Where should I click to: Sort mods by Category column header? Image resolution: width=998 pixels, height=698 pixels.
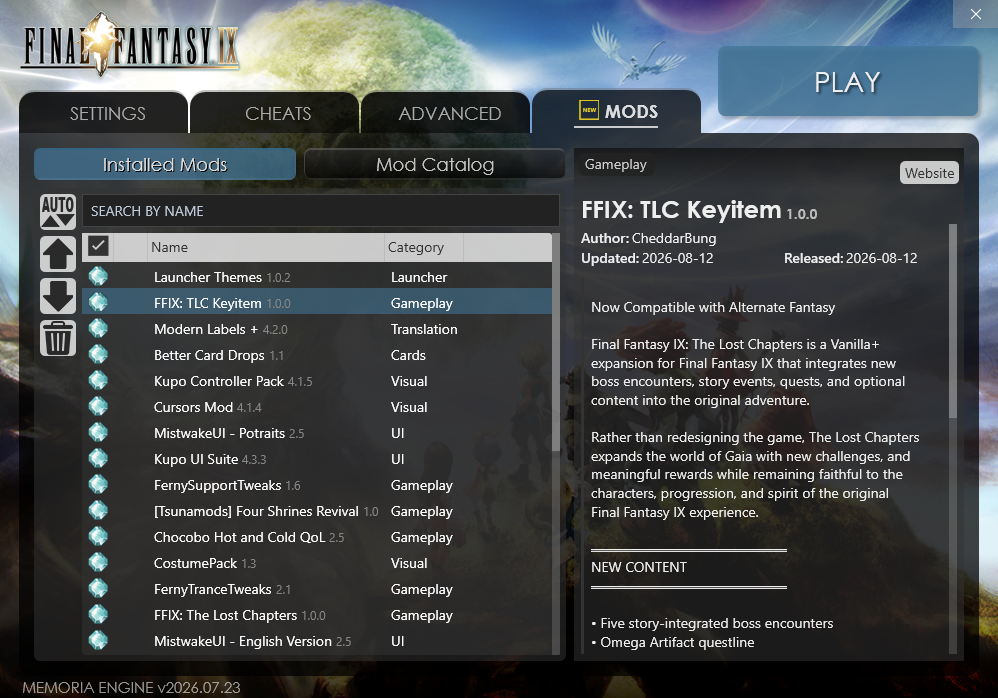[423, 247]
